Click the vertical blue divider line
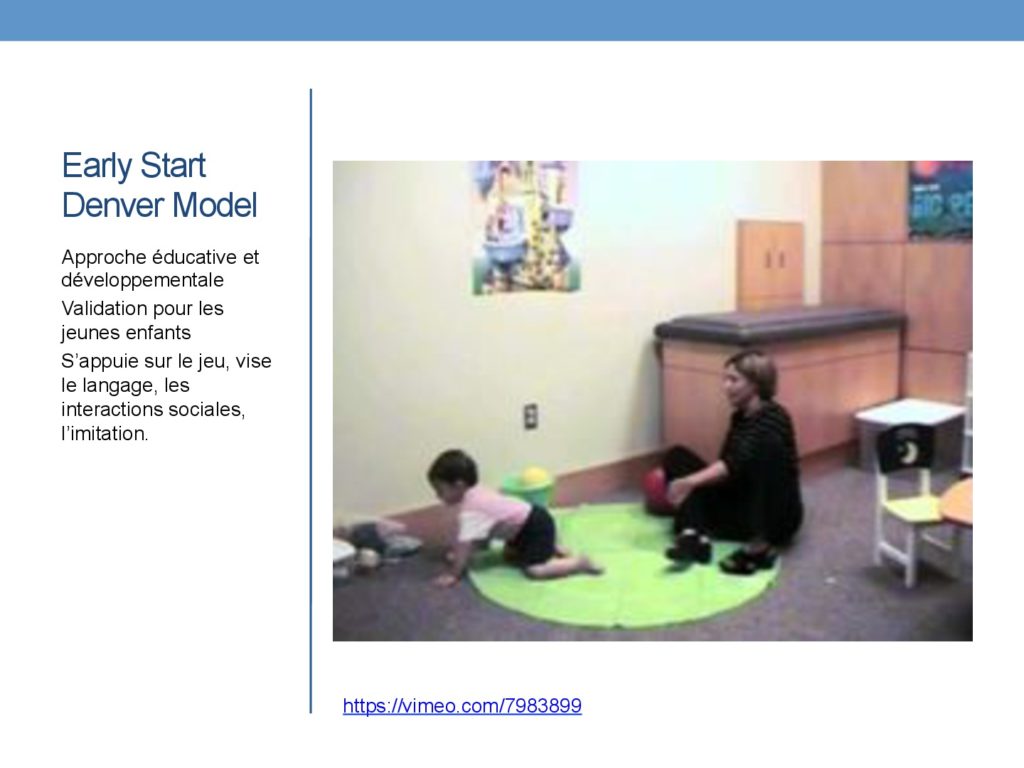Image resolution: width=1024 pixels, height=768 pixels. [x=311, y=401]
